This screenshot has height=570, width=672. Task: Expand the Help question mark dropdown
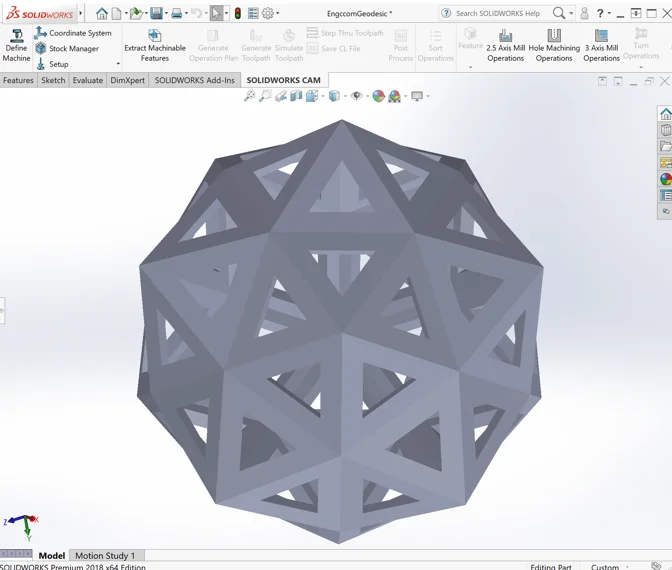point(612,14)
